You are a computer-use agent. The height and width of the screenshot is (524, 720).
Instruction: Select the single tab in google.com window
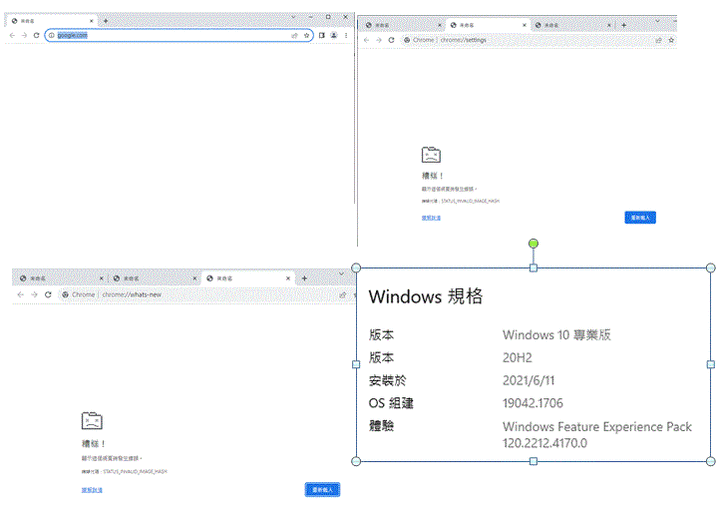(51, 21)
